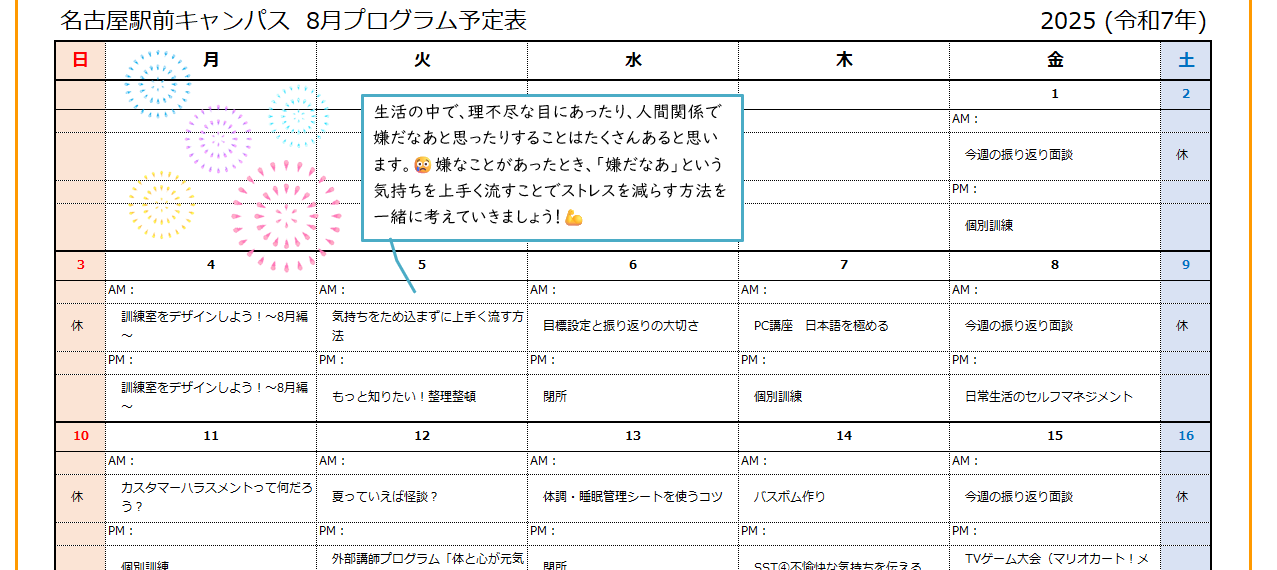The image size is (1277, 570).
Task: Select 目標設定と振り返りの大切さ entry
Action: pos(620,326)
